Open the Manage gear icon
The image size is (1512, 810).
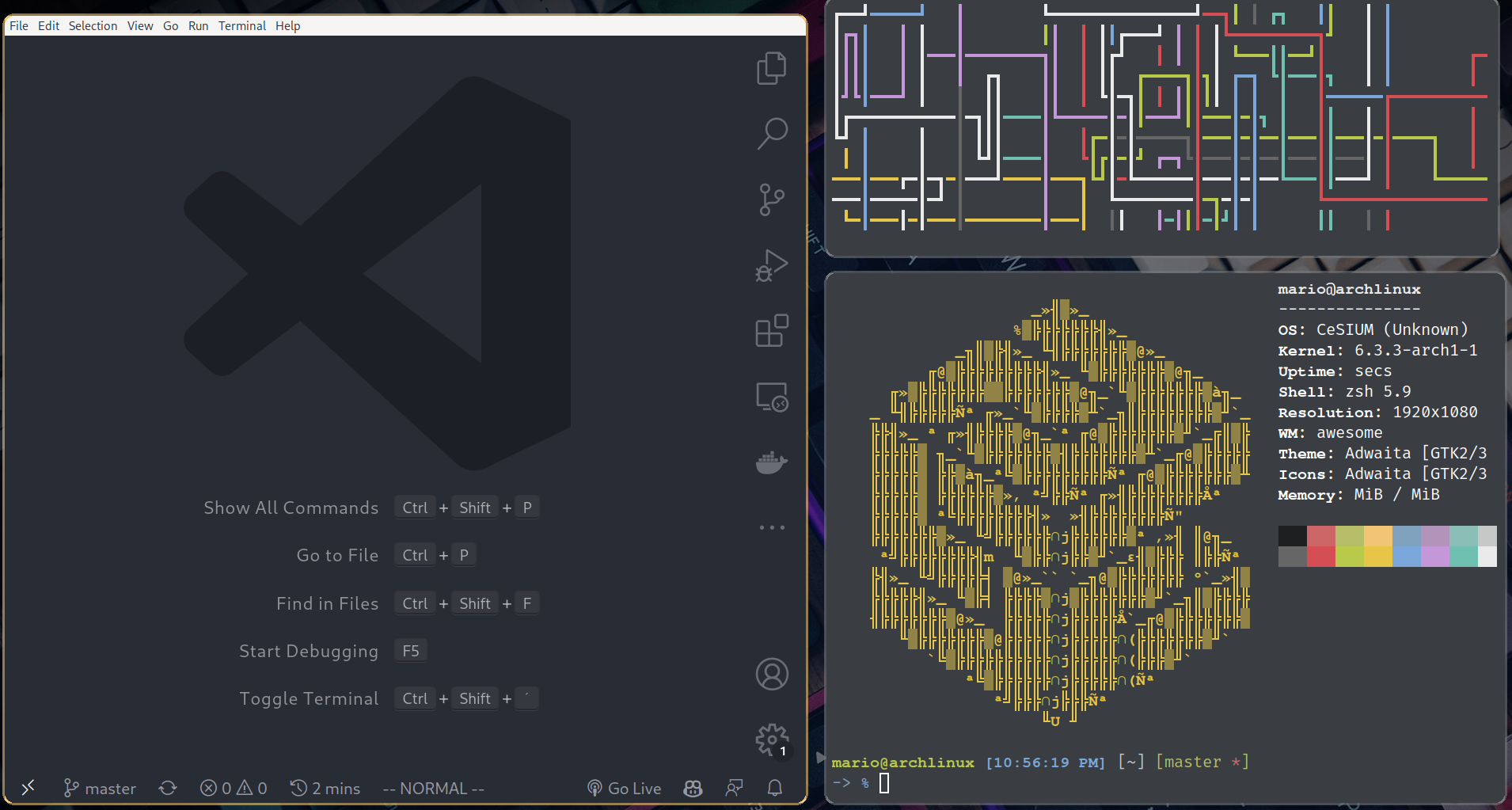pos(772,740)
